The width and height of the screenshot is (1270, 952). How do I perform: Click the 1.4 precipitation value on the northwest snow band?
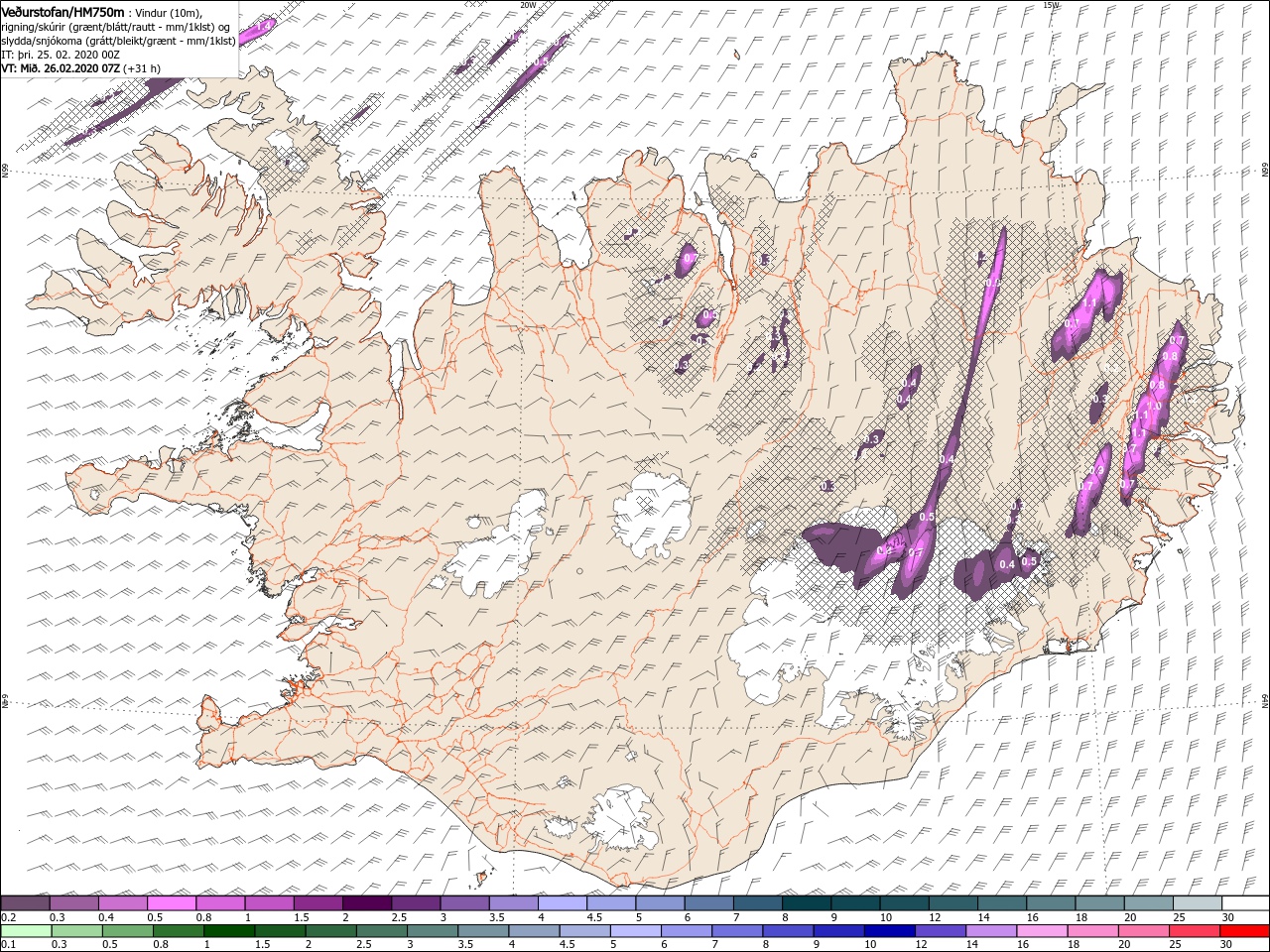[x=264, y=27]
